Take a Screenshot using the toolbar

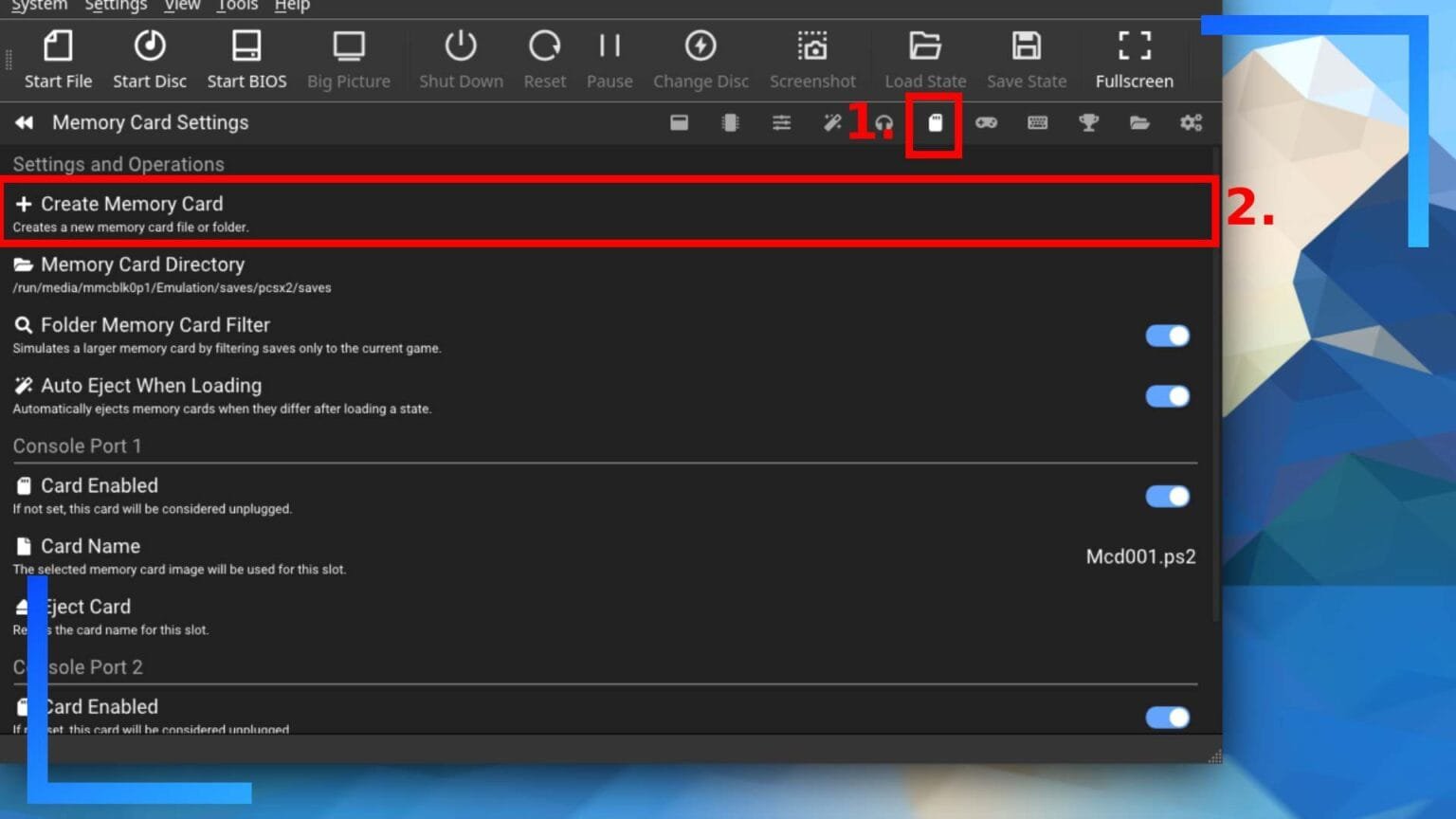pyautogui.click(x=812, y=60)
